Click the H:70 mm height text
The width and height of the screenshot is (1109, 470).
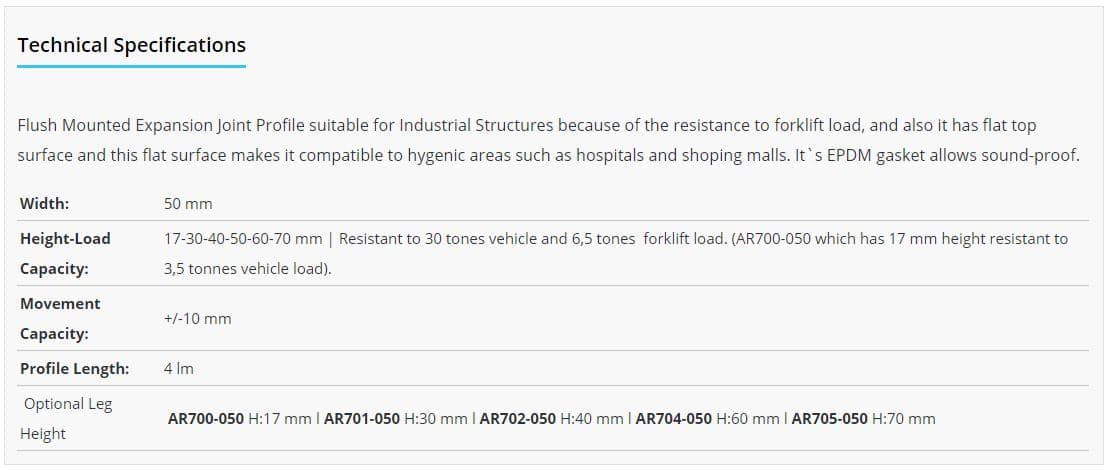point(904,419)
